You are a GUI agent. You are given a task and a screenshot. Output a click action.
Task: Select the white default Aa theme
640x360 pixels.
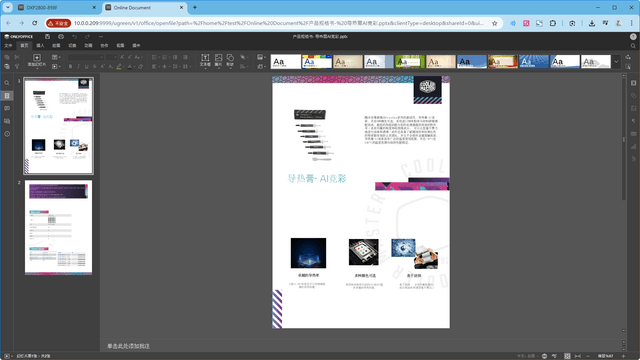click(x=286, y=62)
